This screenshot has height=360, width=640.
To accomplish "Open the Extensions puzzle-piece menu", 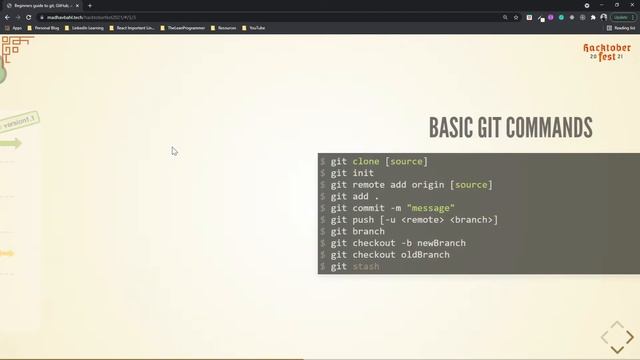I will (593, 18).
